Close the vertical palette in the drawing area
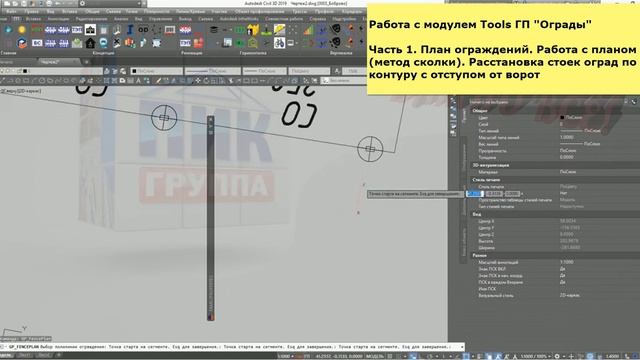 [211, 120]
